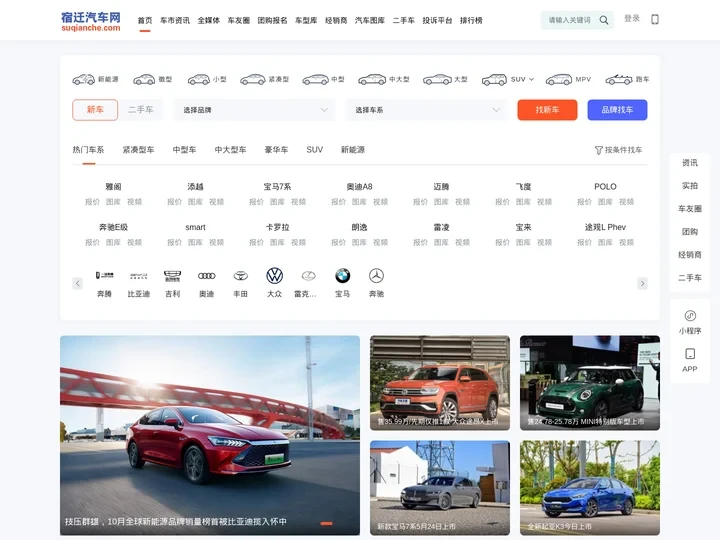Open the 比亚迪 brand logo
Image resolution: width=720 pixels, height=540 pixels.
(139, 276)
